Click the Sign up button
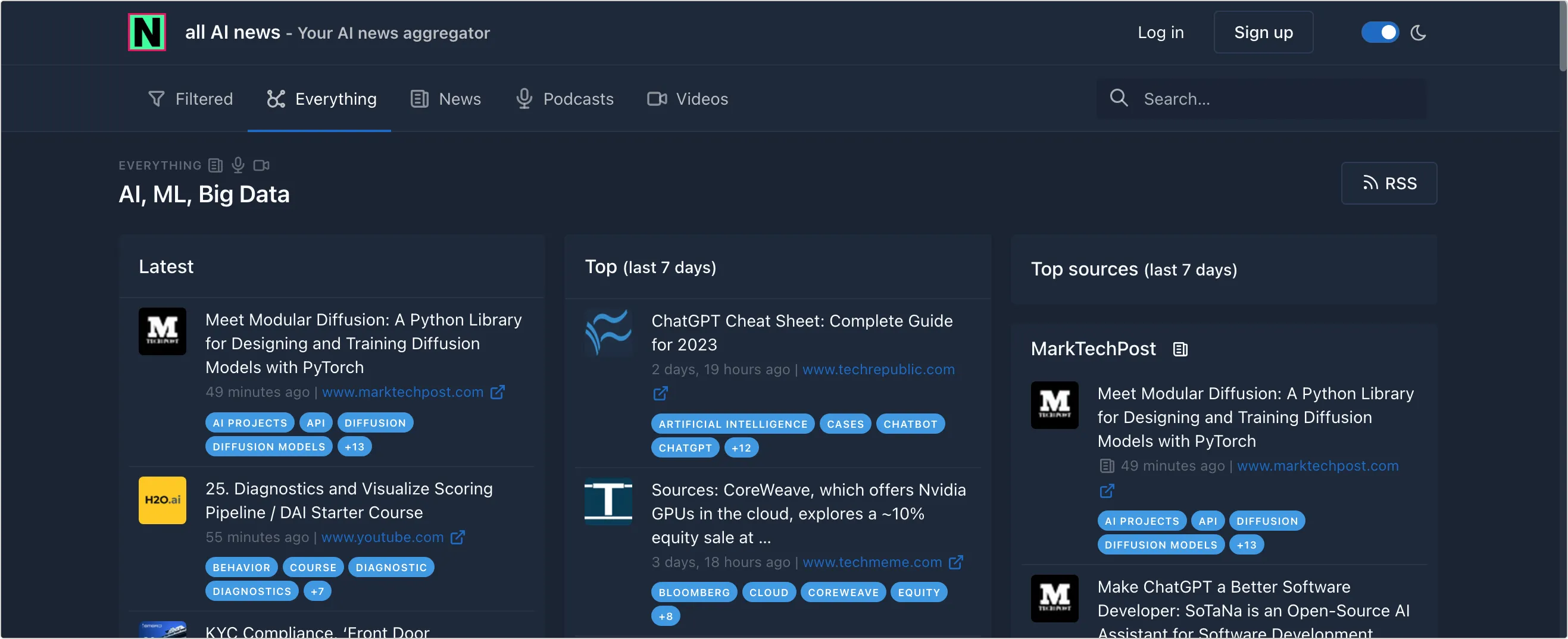This screenshot has height=639, width=1568. [1264, 32]
